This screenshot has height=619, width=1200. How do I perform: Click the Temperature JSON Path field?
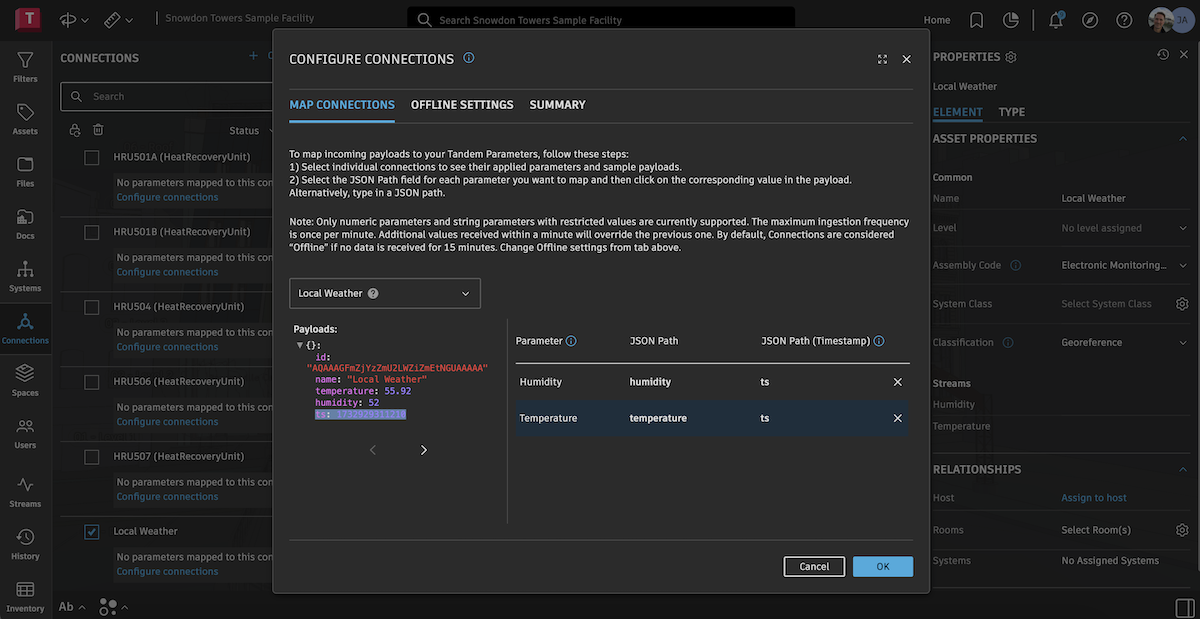click(658, 418)
